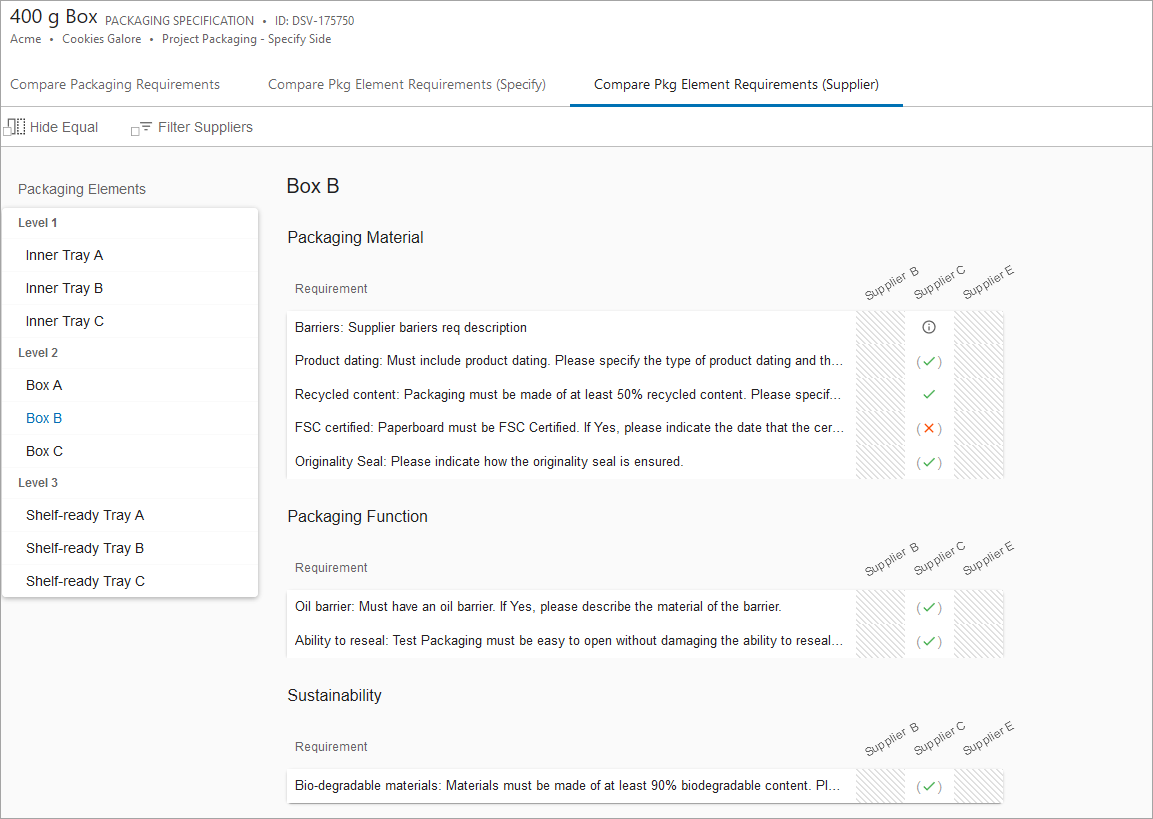Open Box C in the elements list
1153x819 pixels.
pos(130,451)
